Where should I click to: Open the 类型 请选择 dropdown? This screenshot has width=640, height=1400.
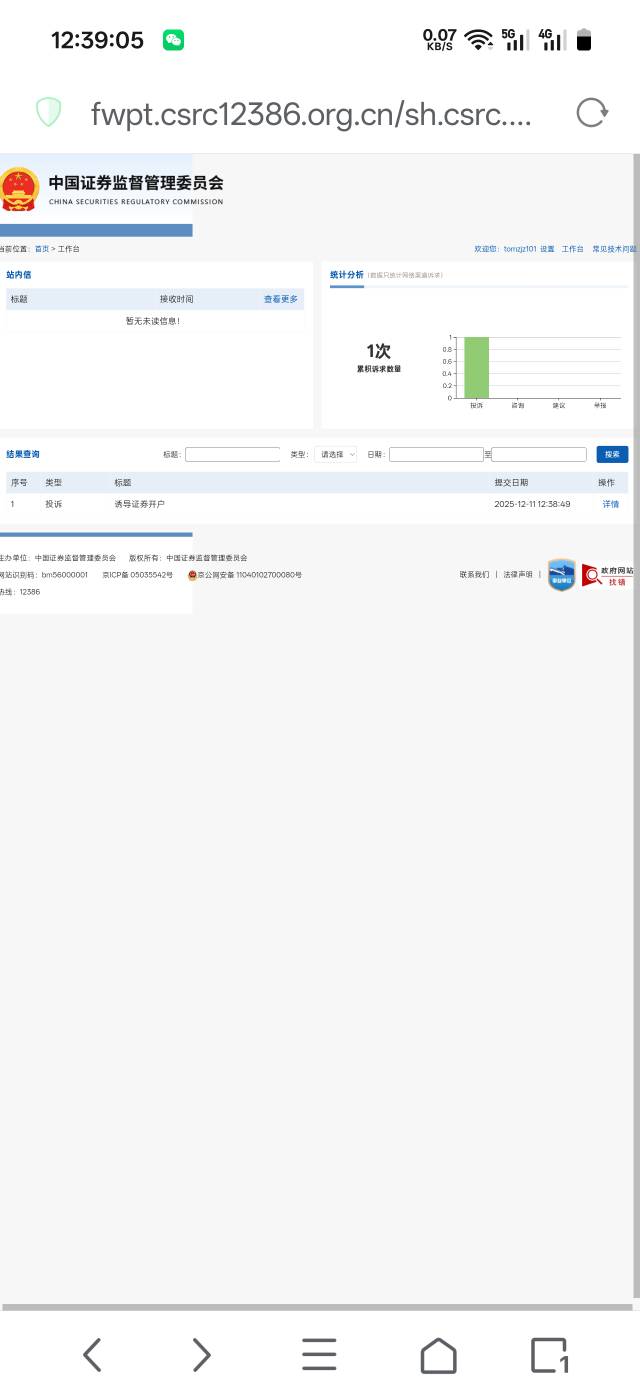tap(336, 454)
